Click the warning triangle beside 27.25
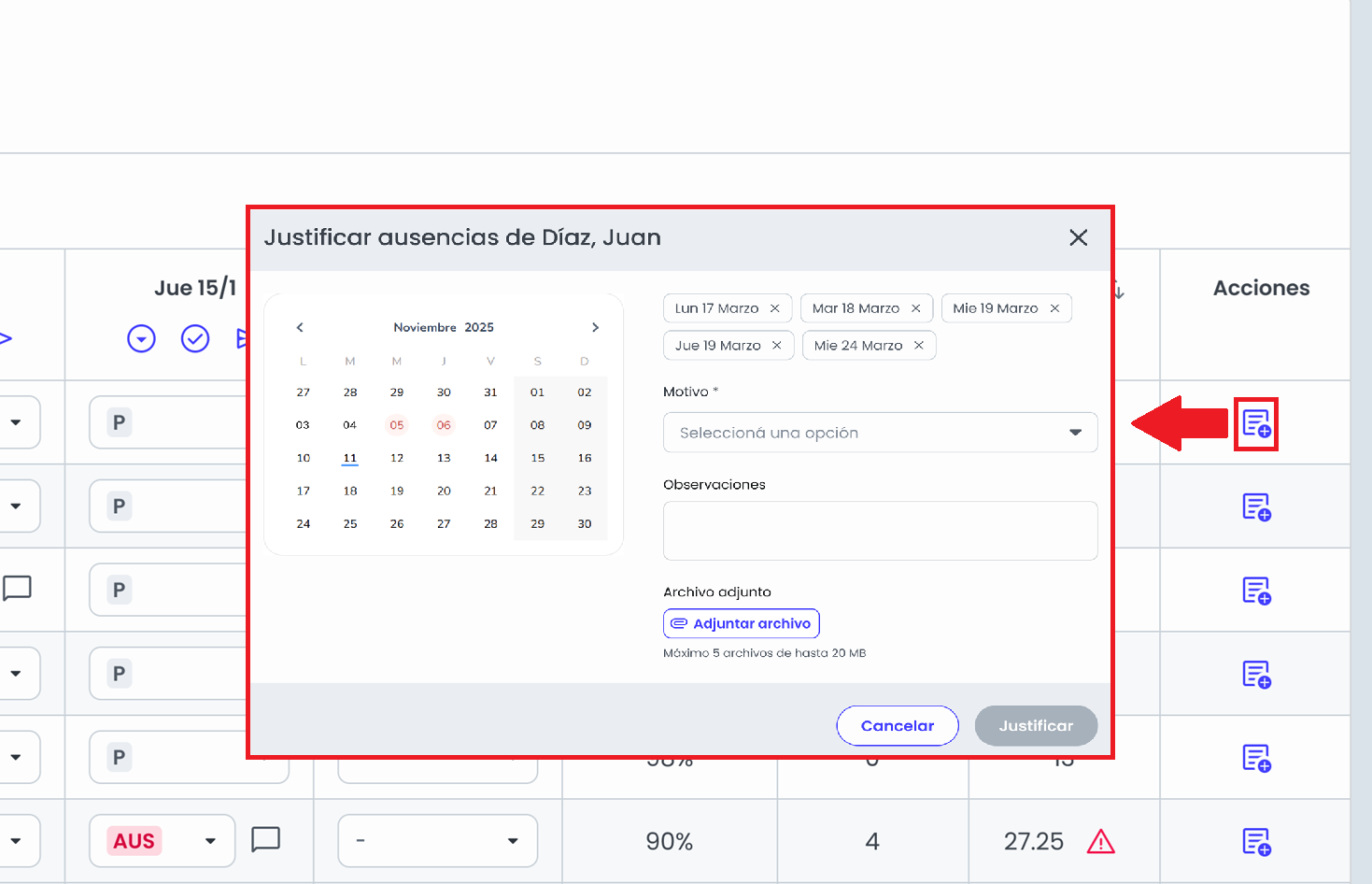This screenshot has height=884, width=1372. pyautogui.click(x=1101, y=842)
